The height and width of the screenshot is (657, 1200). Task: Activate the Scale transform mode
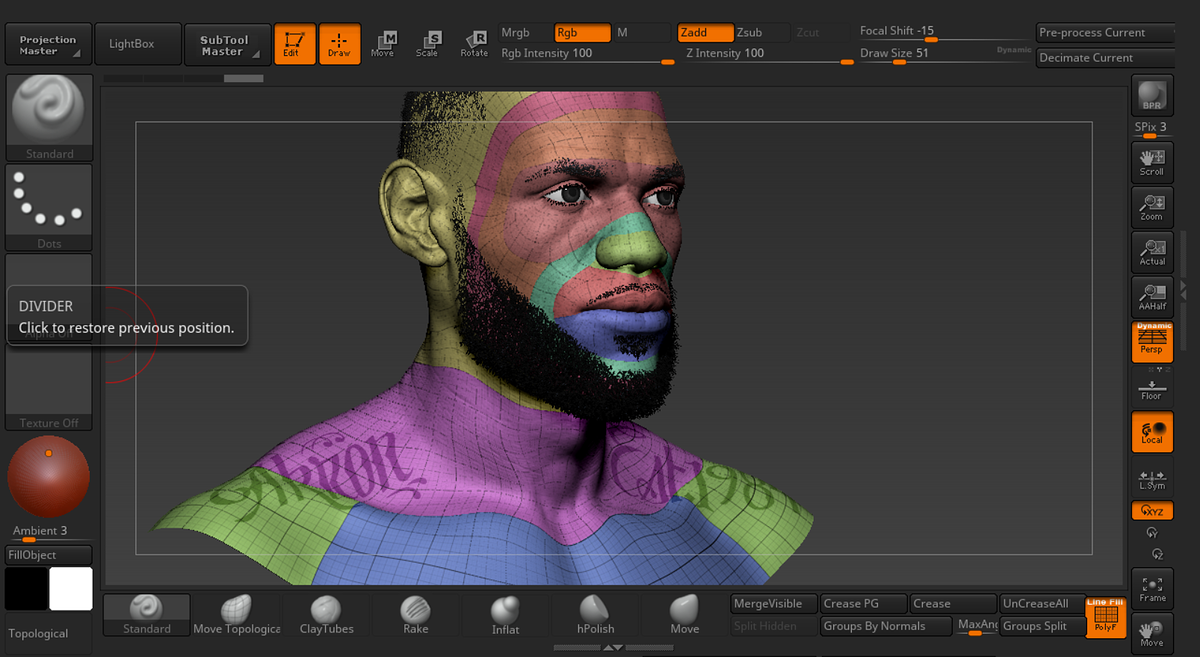coord(428,44)
